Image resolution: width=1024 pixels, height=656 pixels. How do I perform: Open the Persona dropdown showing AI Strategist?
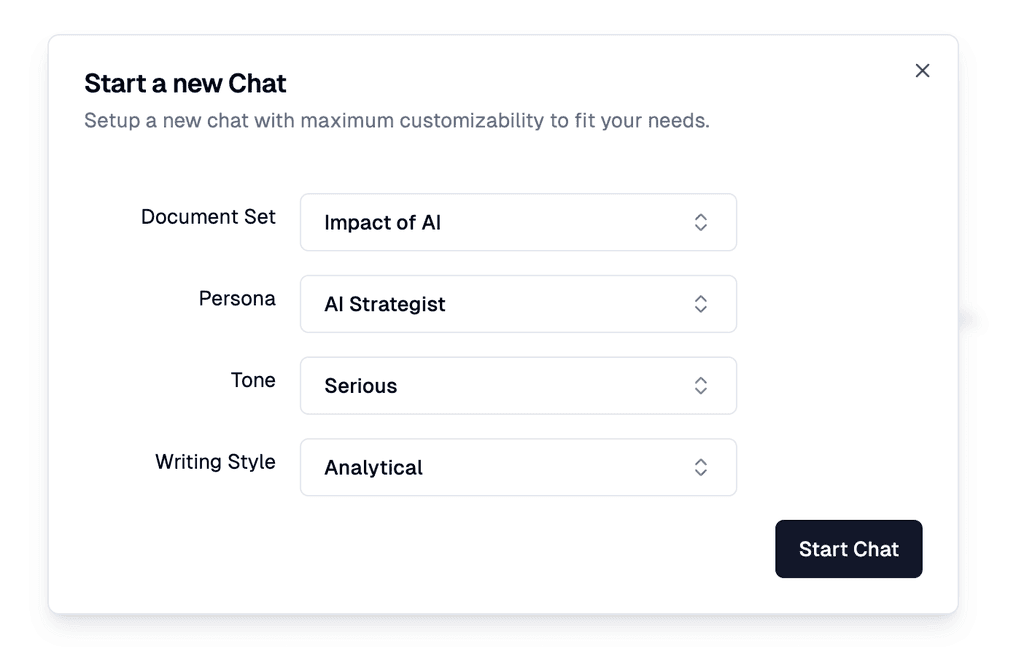pos(518,304)
